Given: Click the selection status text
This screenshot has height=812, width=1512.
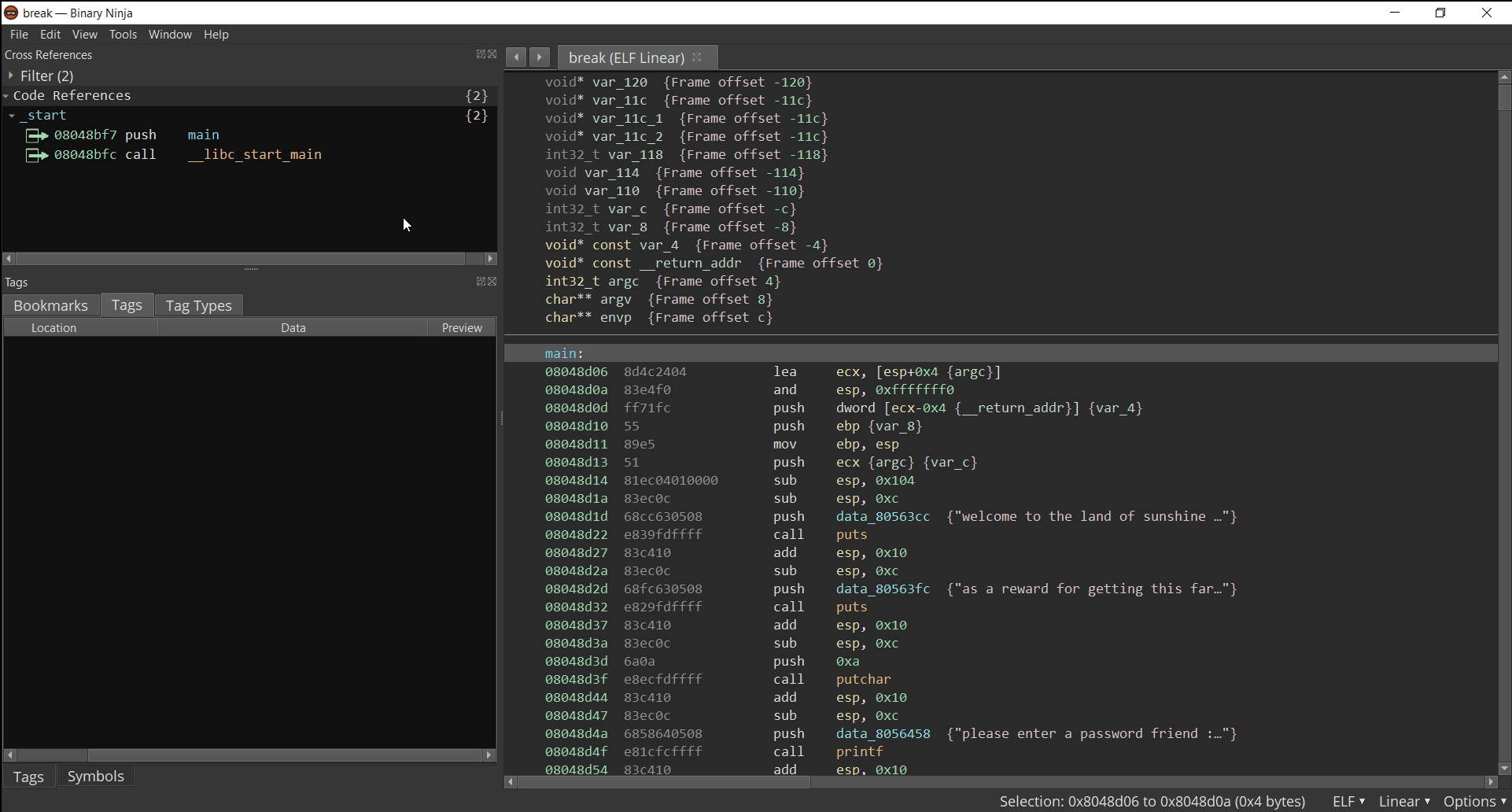Looking at the screenshot, I should point(1152,801).
